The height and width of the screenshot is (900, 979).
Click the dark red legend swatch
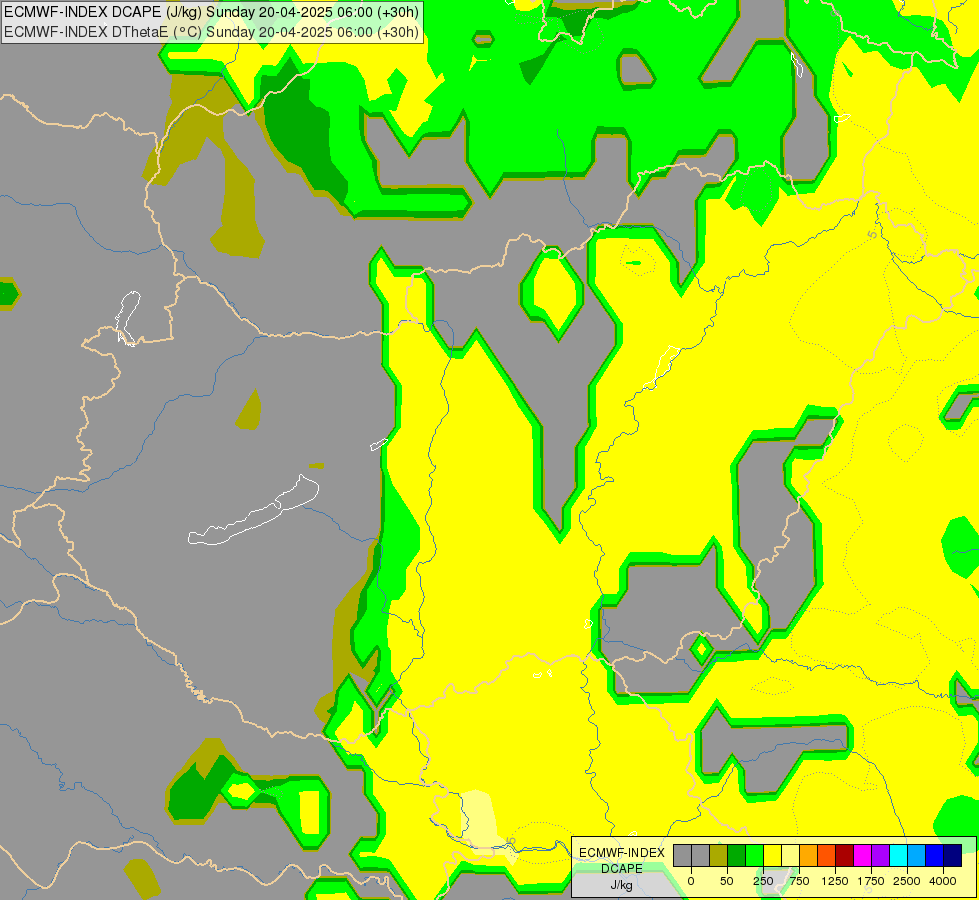tap(844, 855)
